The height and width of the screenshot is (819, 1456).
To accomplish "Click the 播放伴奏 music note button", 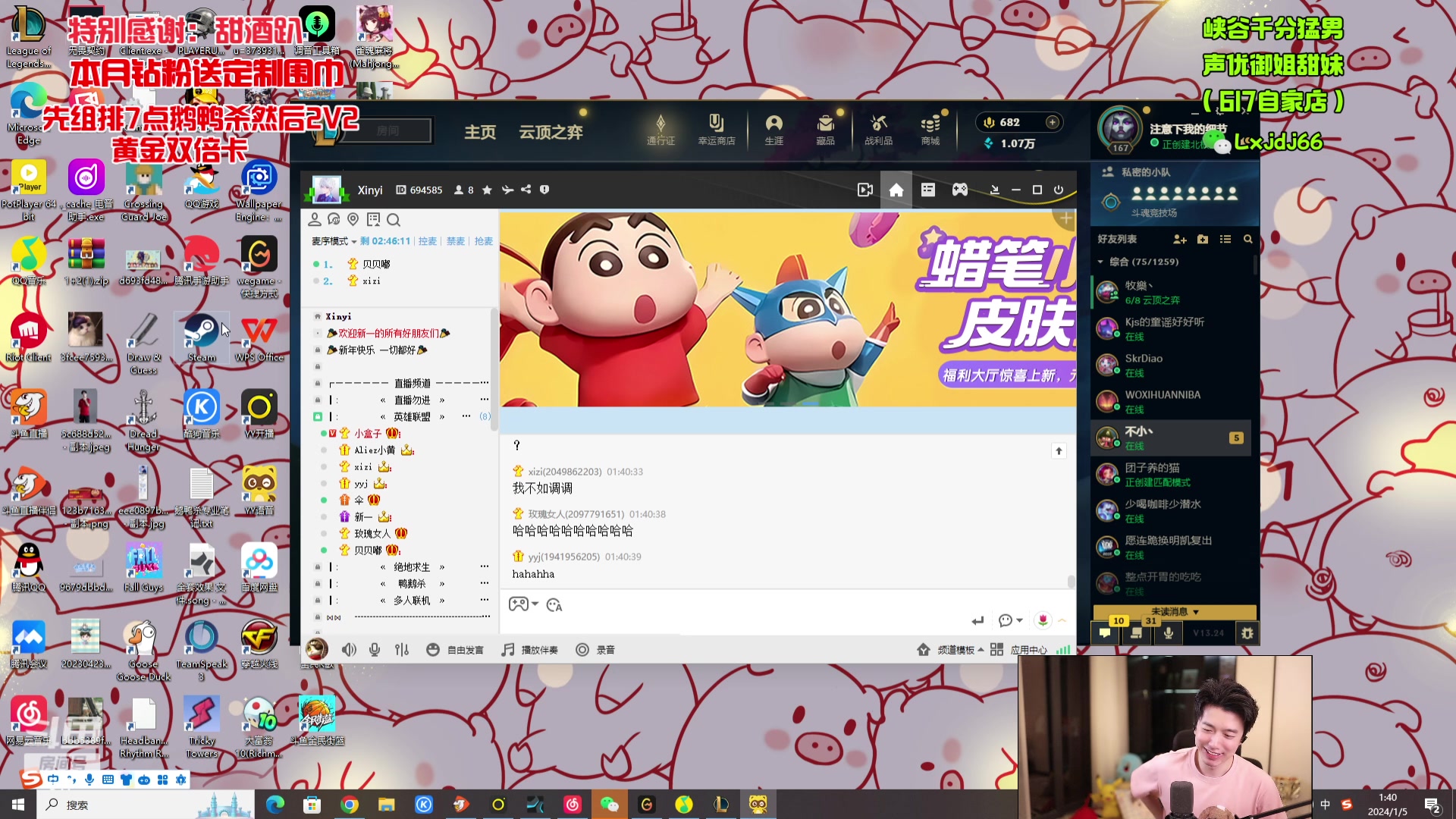I will click(530, 650).
